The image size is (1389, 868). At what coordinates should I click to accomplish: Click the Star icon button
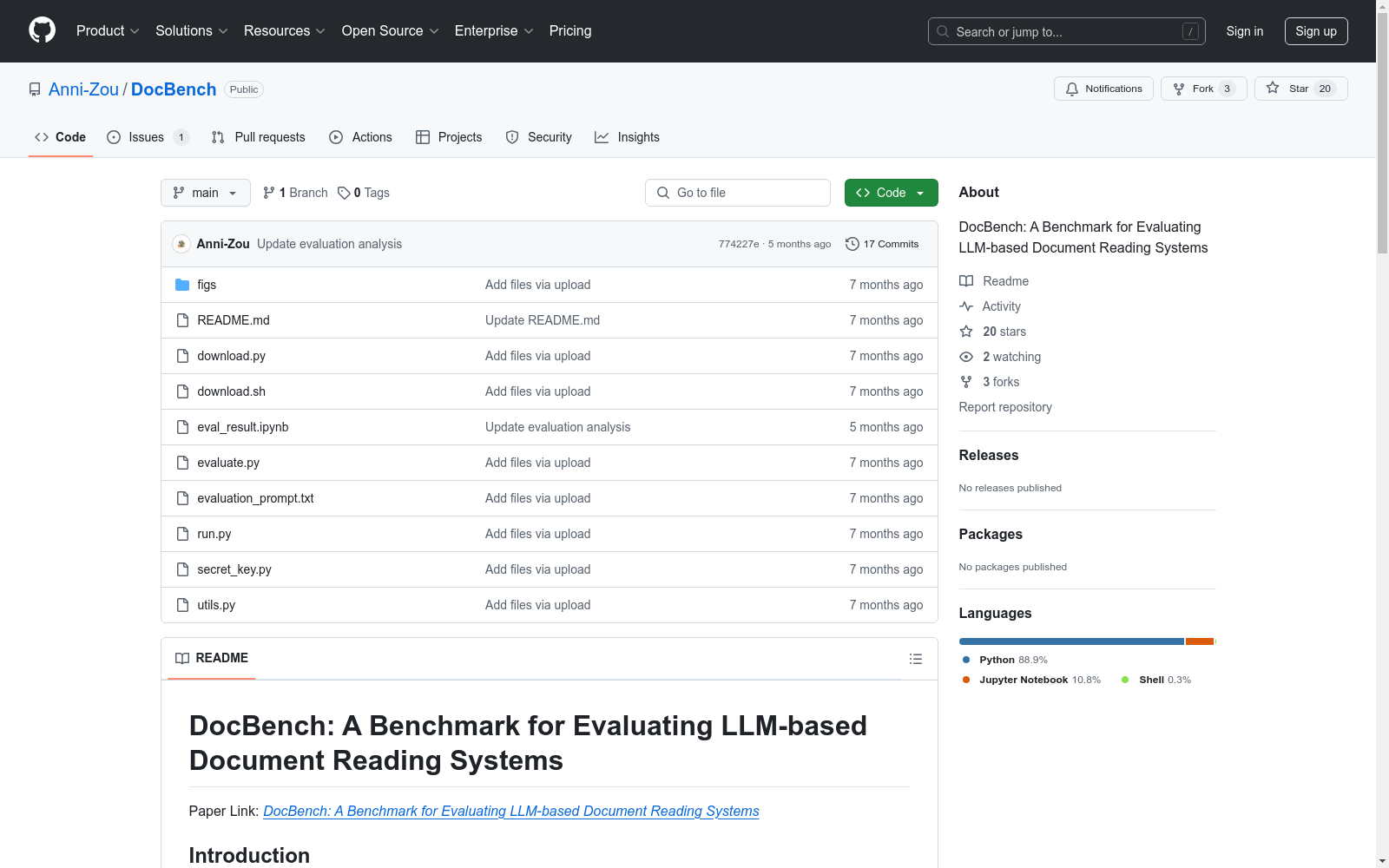[1273, 88]
